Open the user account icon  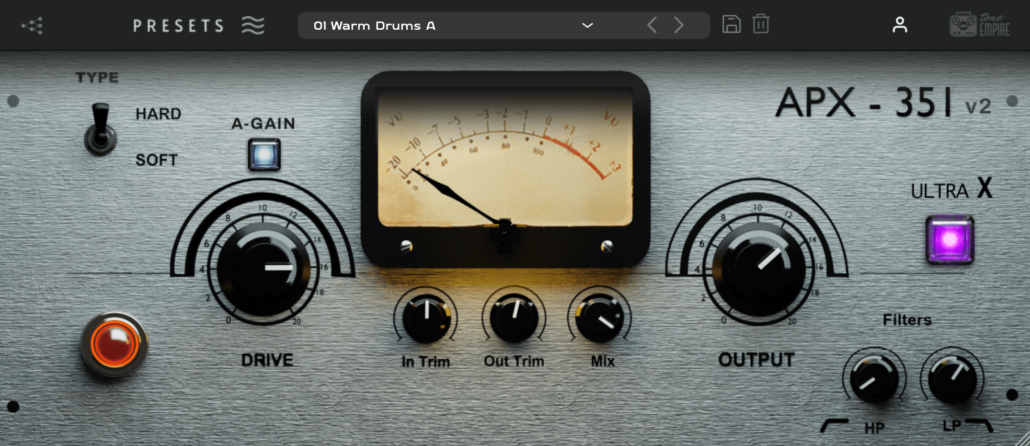pyautogui.click(x=900, y=25)
